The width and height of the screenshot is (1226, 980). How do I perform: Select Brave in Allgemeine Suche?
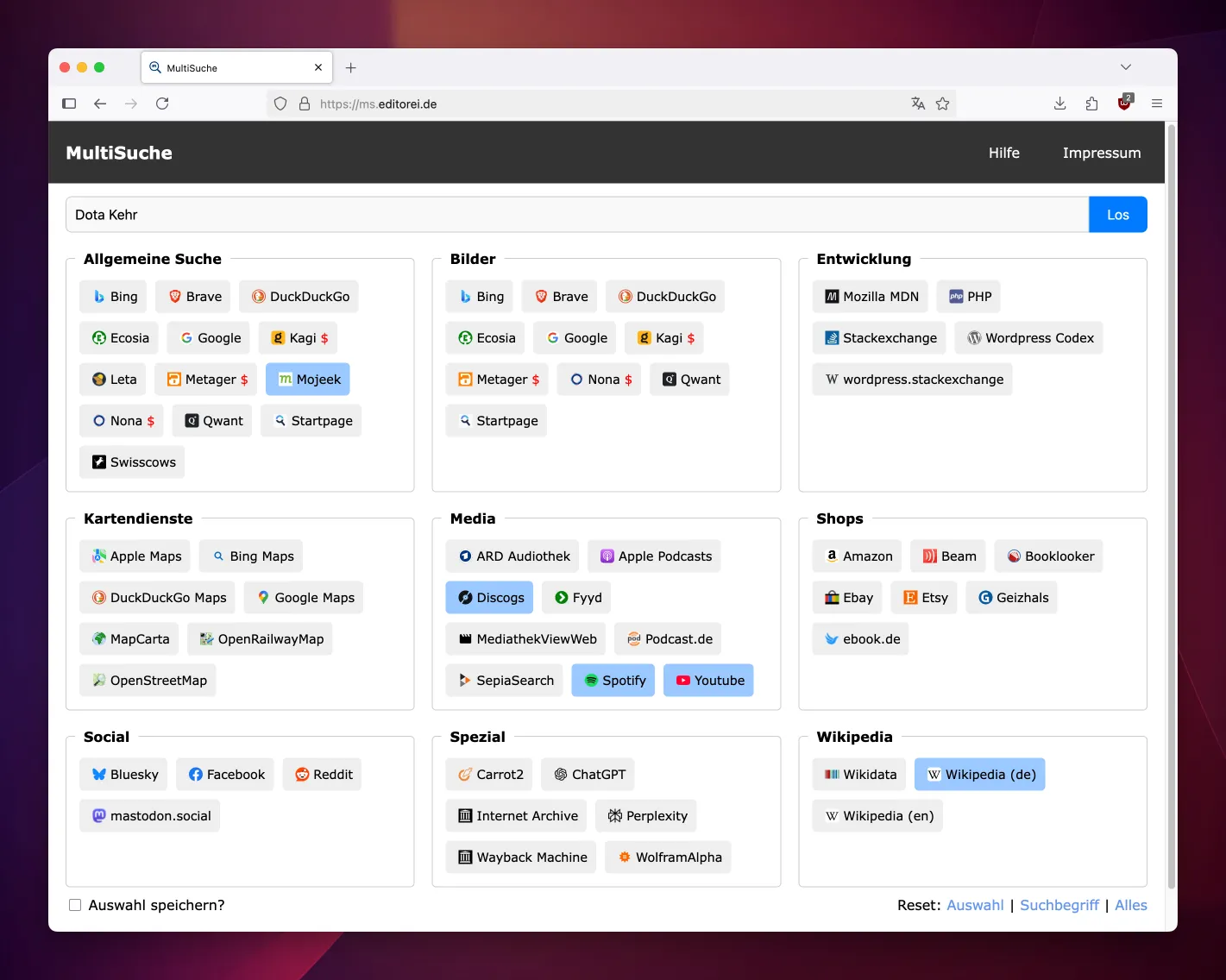point(193,297)
